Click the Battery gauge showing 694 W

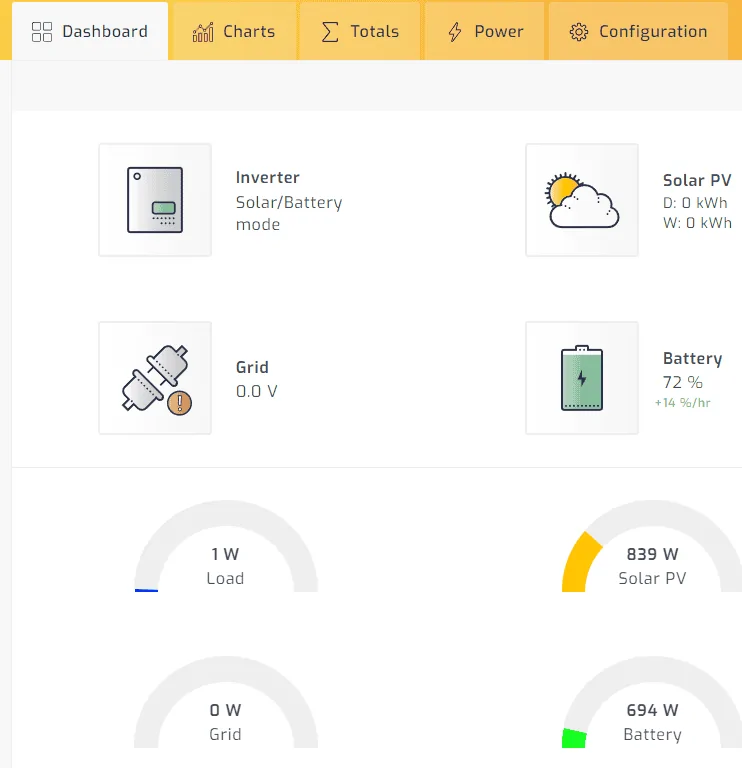point(652,720)
